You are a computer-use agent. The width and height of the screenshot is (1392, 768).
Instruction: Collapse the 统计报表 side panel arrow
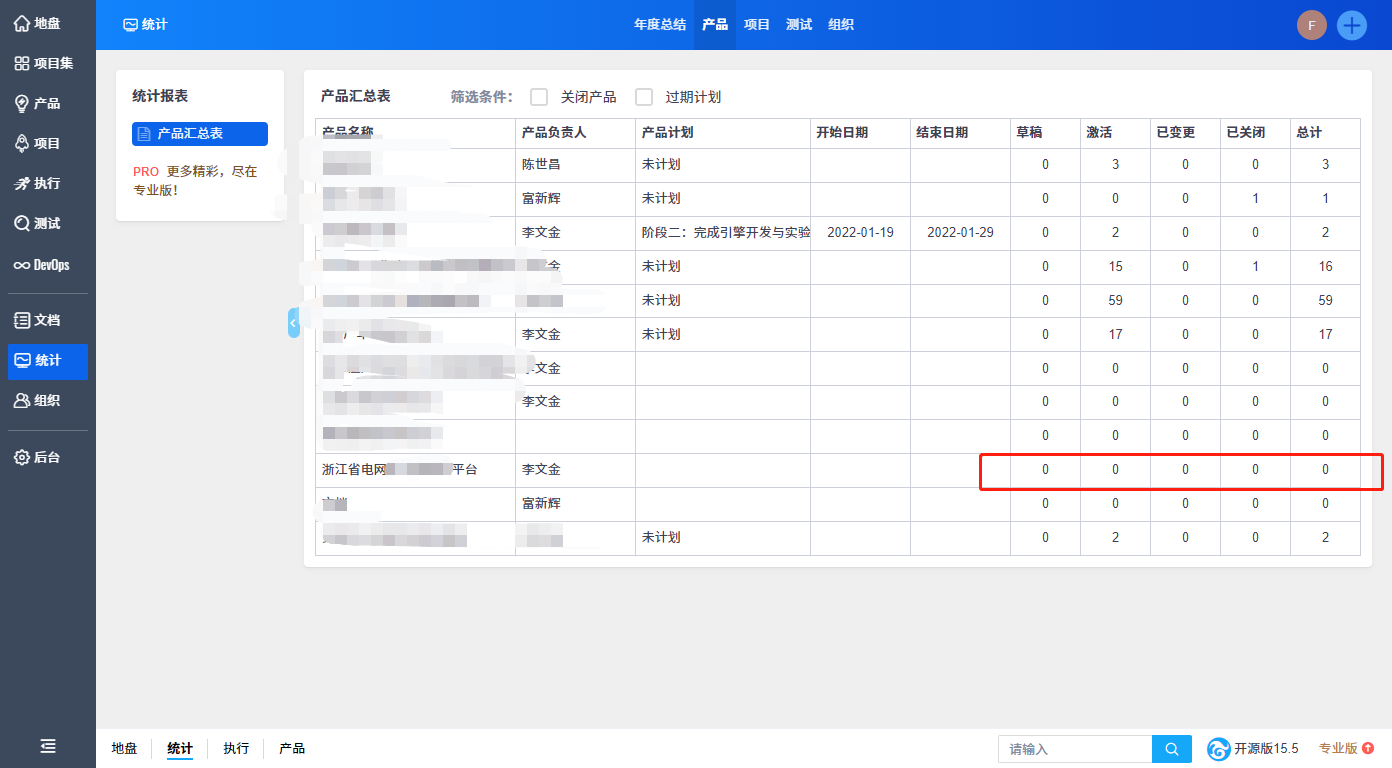[x=294, y=322]
